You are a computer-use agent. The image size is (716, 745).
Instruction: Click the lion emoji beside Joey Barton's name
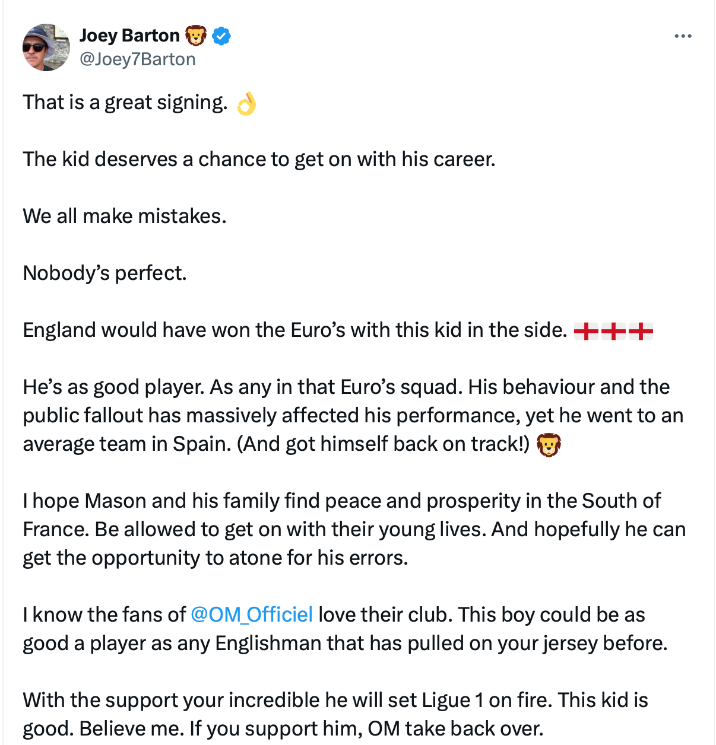(197, 37)
